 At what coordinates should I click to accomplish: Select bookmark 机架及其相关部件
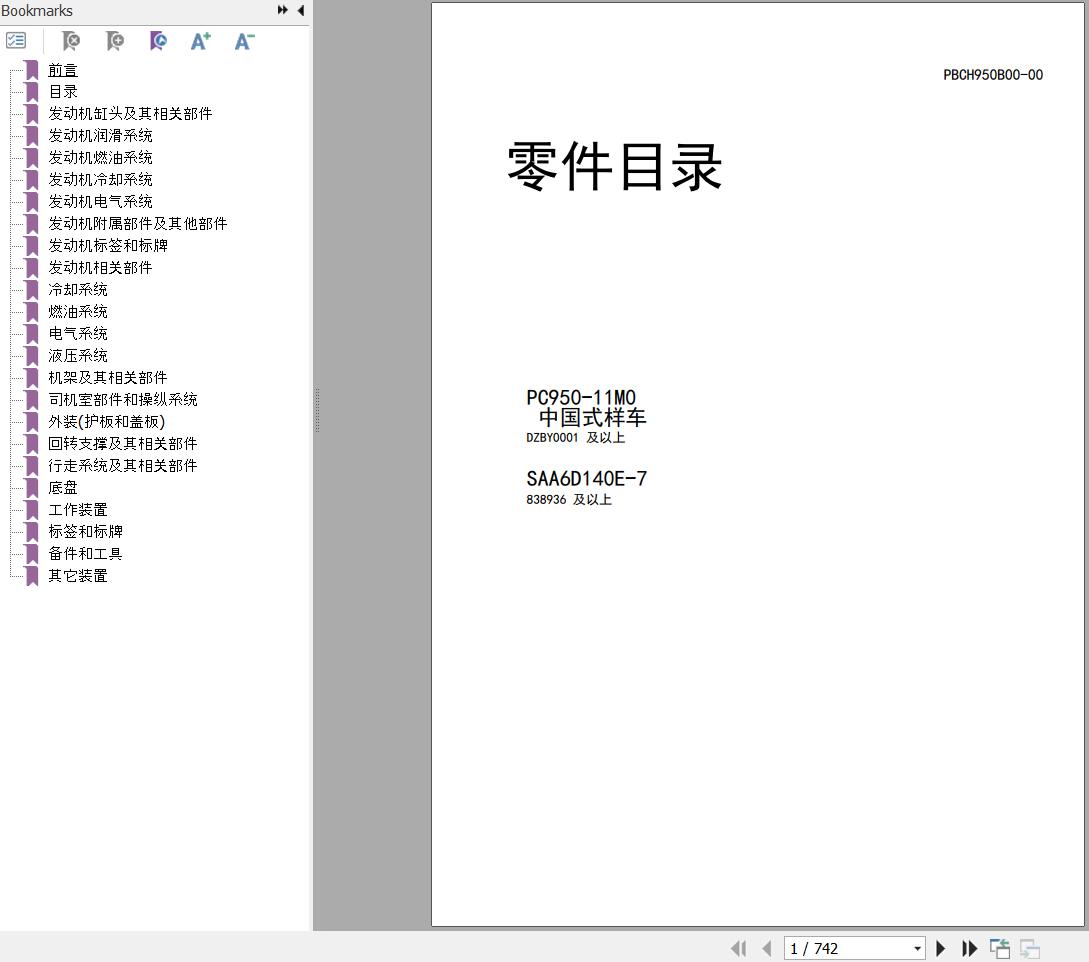click(108, 377)
